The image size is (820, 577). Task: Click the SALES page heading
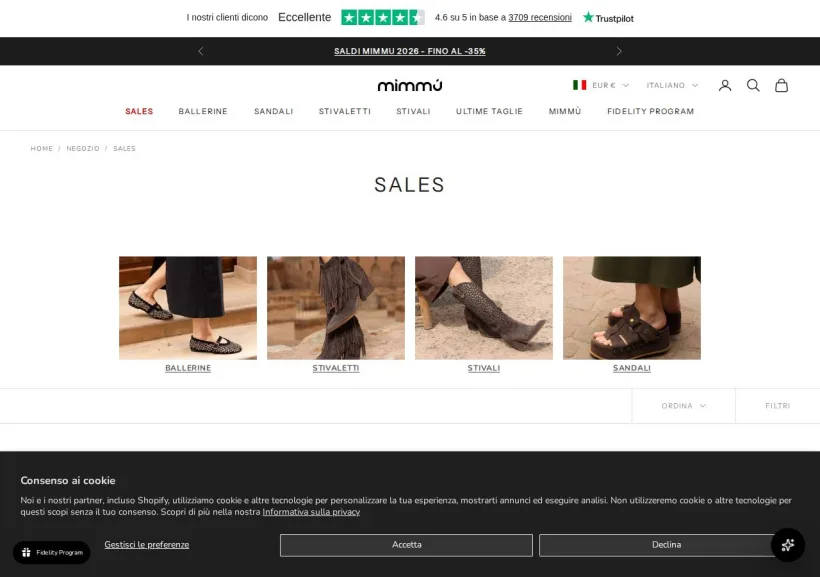409,185
